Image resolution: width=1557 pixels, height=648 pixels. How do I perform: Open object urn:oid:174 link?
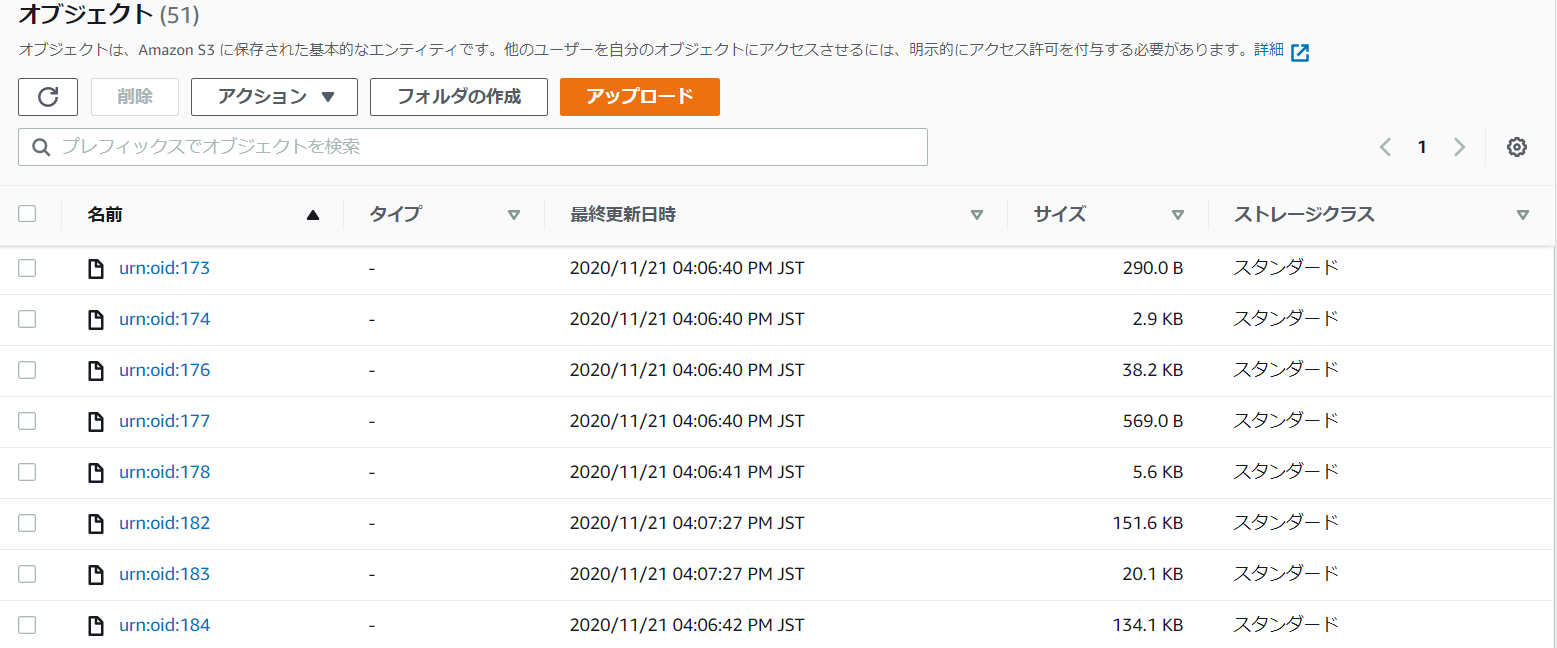click(164, 319)
